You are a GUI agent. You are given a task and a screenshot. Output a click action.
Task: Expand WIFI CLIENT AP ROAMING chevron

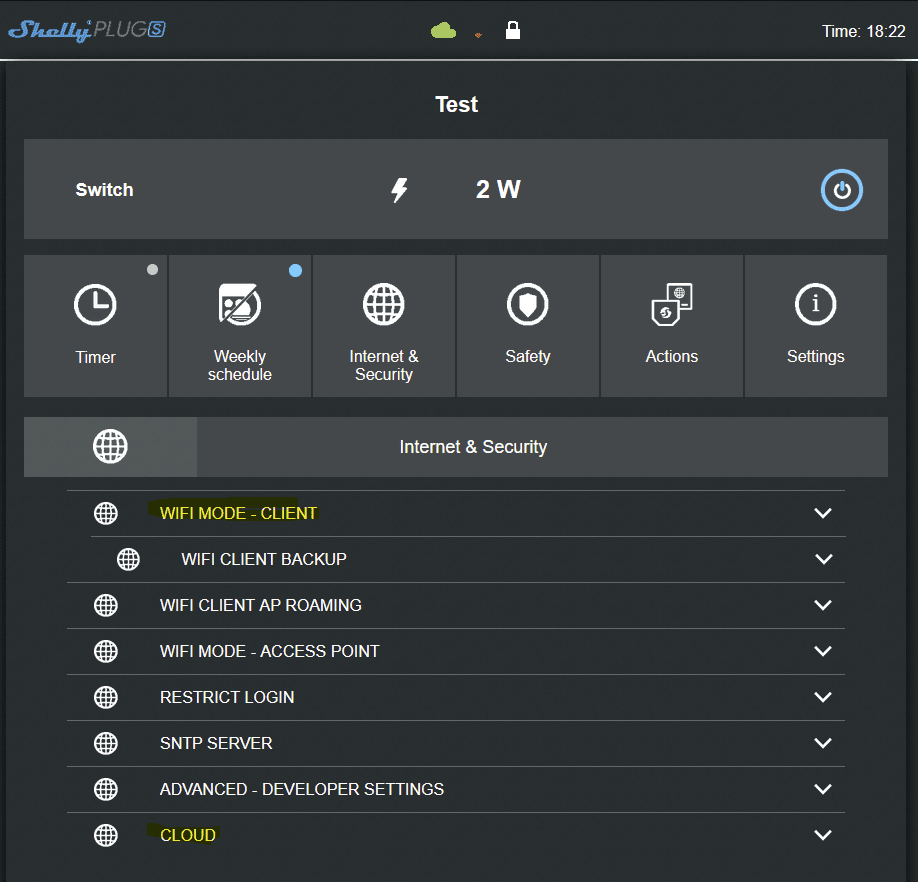823,605
